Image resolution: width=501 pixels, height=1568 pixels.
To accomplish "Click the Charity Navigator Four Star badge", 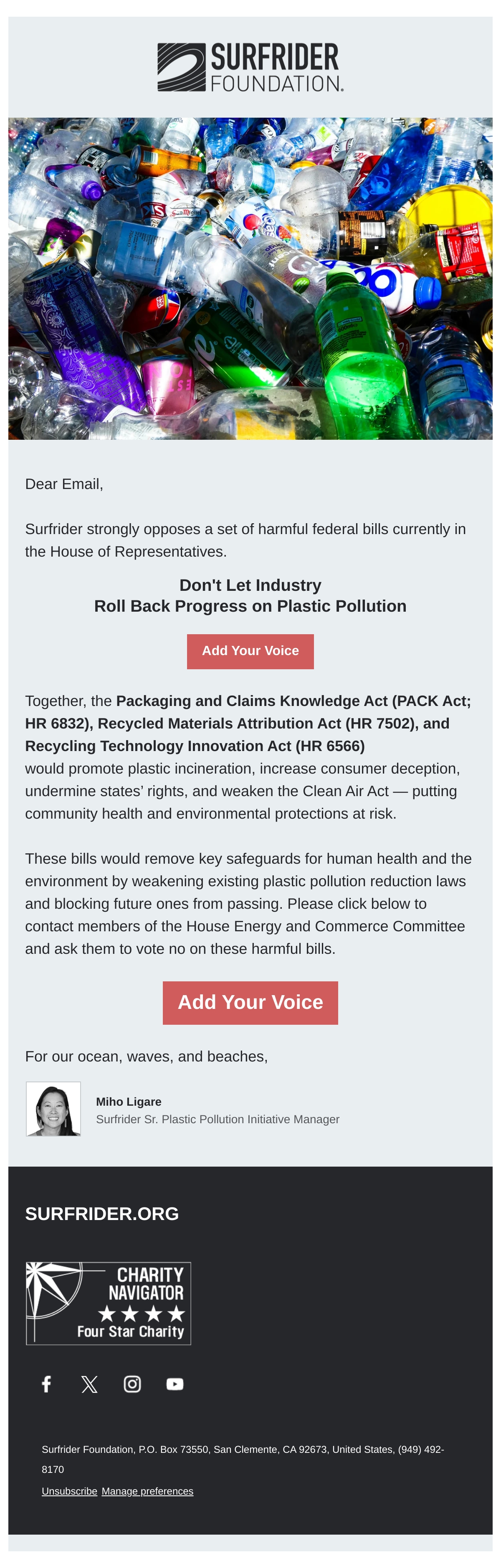I will (109, 1303).
